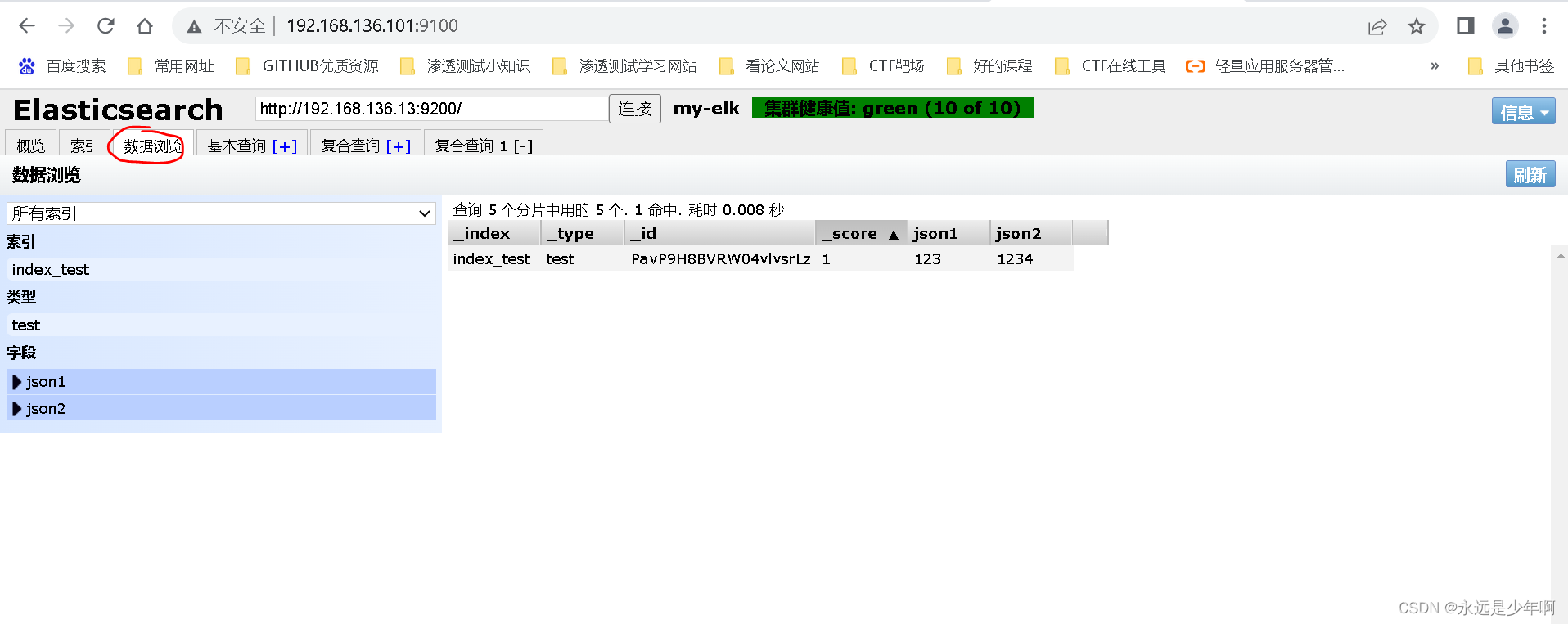Open 其他书签 folder
Screen dimensions: 1568x624
point(1511,66)
